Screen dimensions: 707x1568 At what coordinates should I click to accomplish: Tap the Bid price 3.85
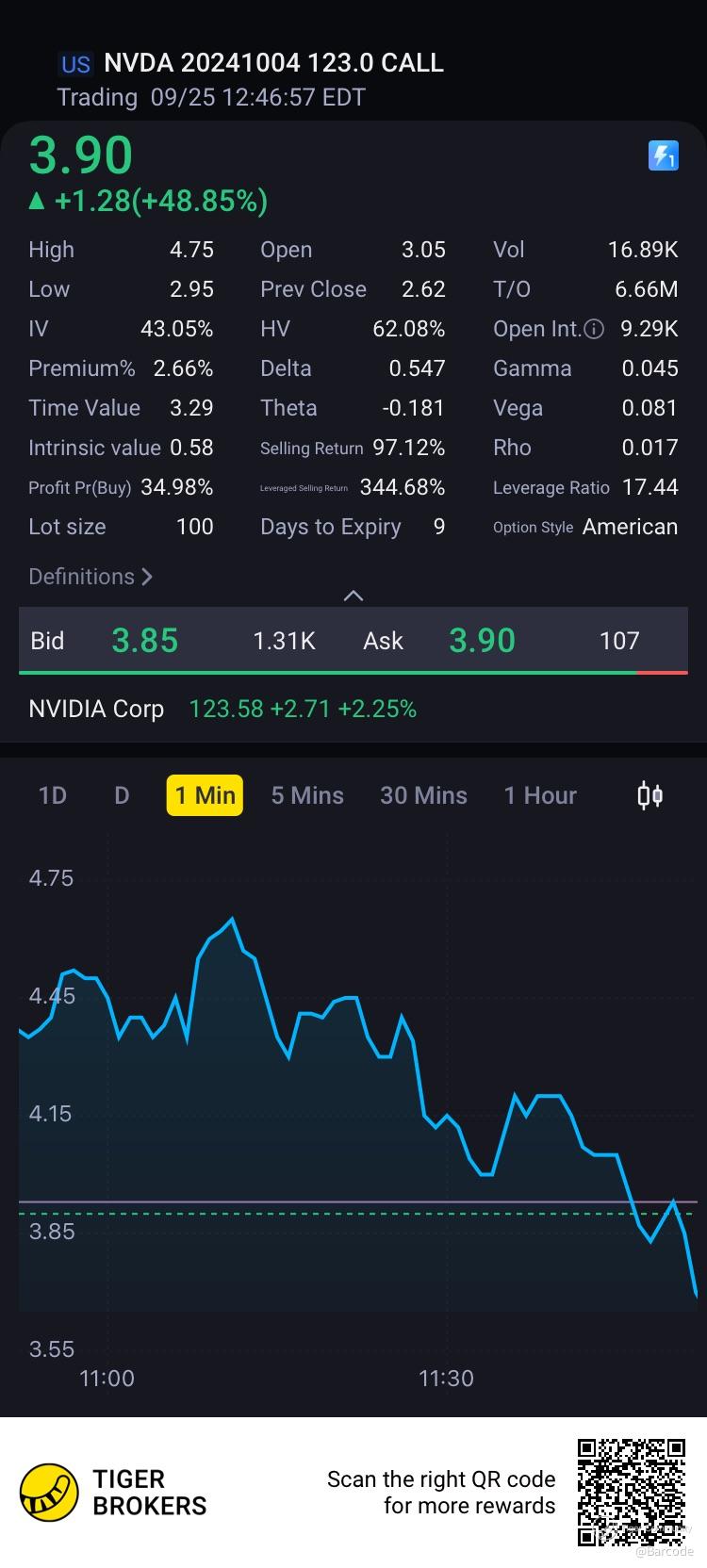coord(145,641)
